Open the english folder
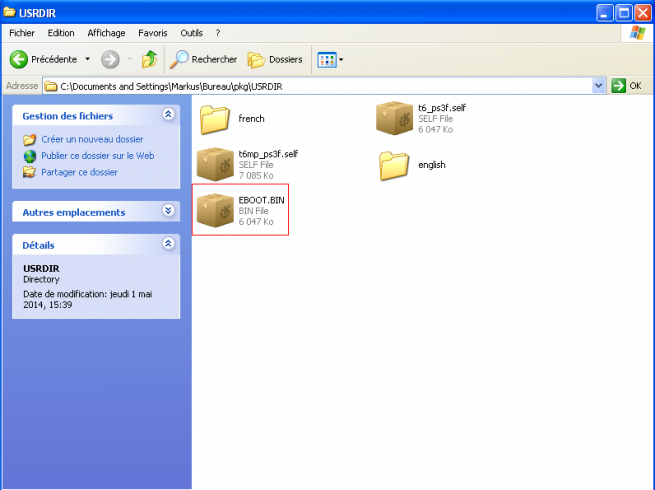The height and width of the screenshot is (490, 655). pos(394,164)
